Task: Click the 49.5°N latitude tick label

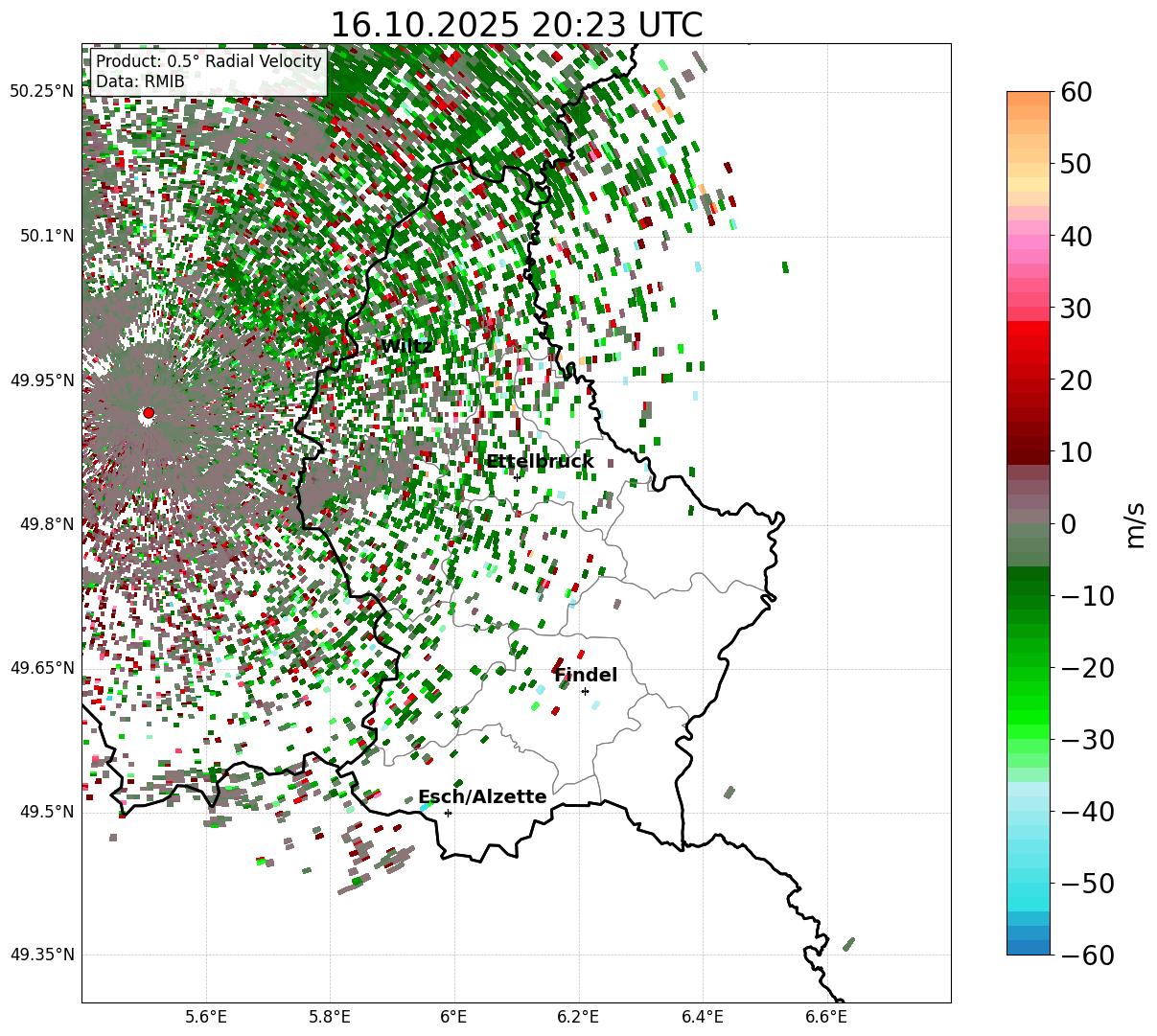Action: (45, 812)
